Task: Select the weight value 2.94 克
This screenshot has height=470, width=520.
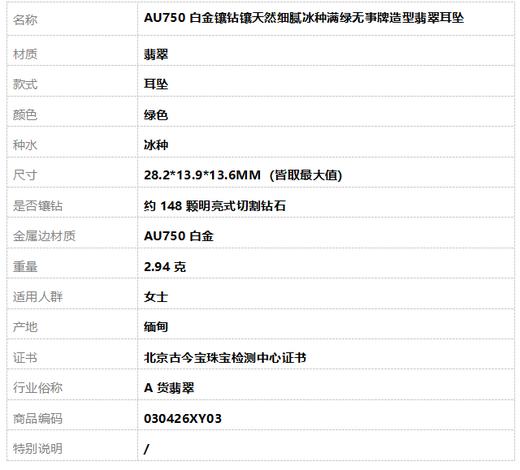Action: point(165,267)
